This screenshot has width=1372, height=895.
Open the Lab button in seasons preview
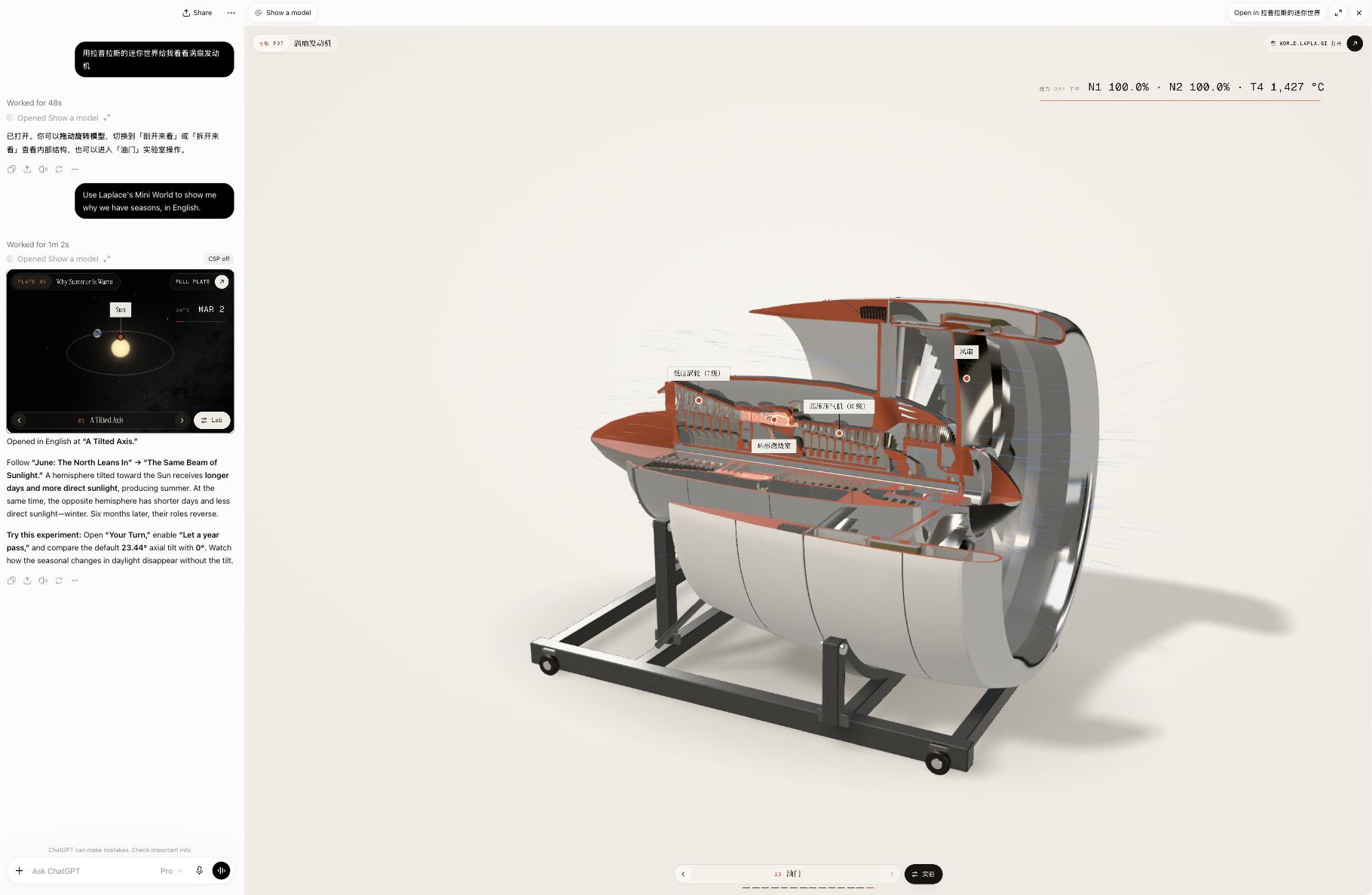point(212,420)
